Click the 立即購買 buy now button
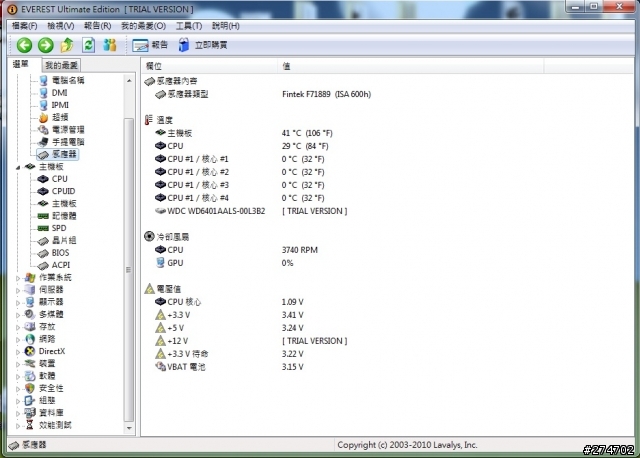Image resolution: width=640 pixels, height=458 pixels. [x=203, y=45]
